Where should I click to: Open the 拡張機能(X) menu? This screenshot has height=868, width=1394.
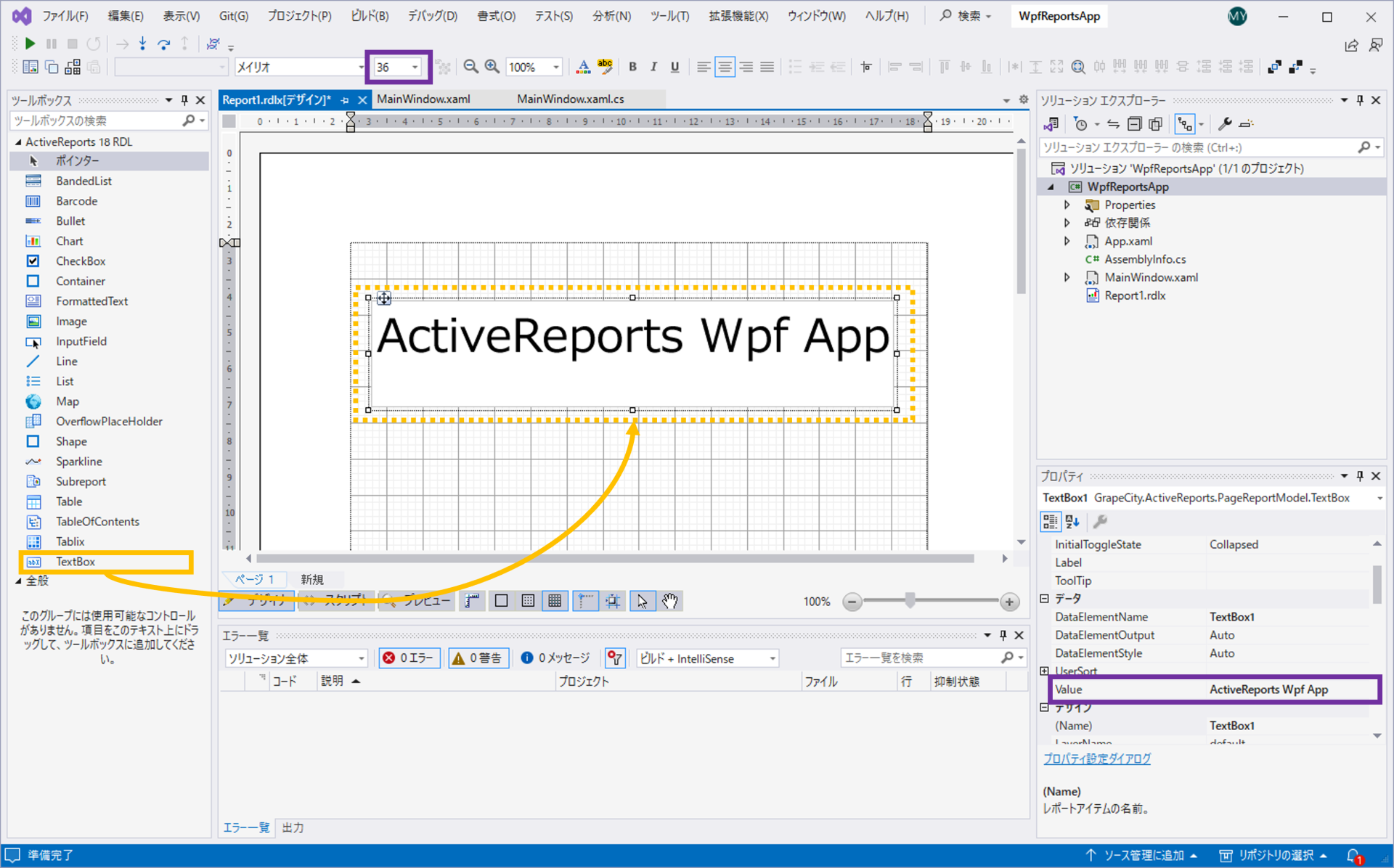[x=738, y=16]
